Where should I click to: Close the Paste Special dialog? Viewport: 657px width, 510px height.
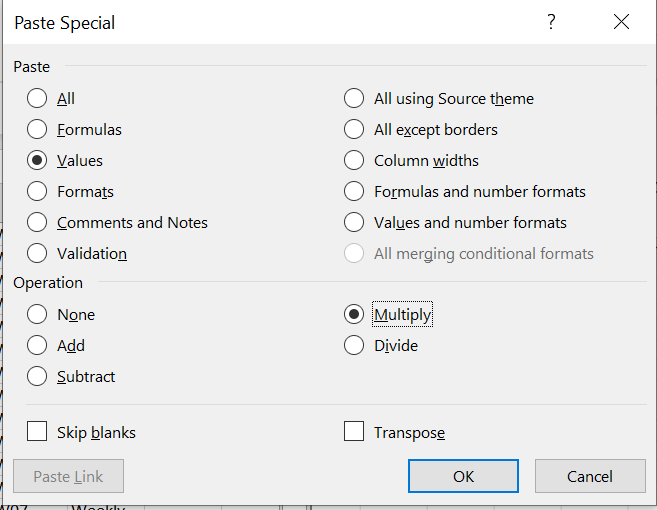tap(621, 22)
